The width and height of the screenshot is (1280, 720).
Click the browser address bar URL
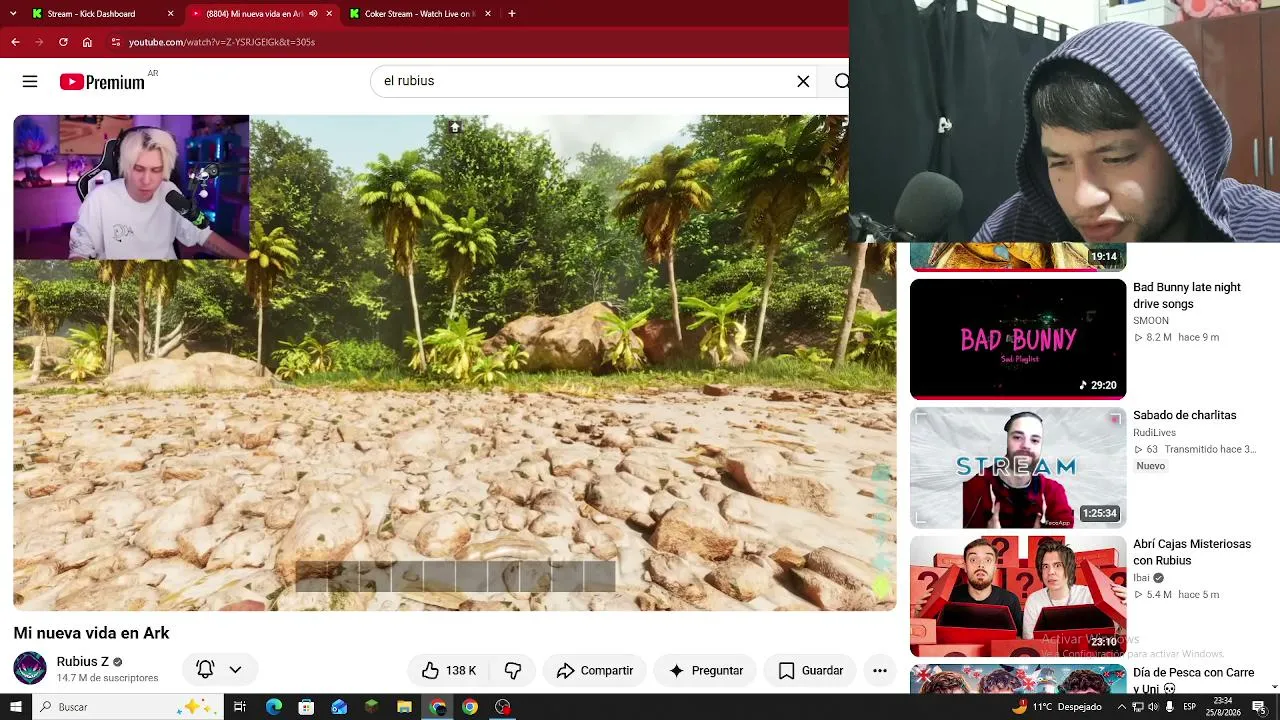click(x=222, y=42)
